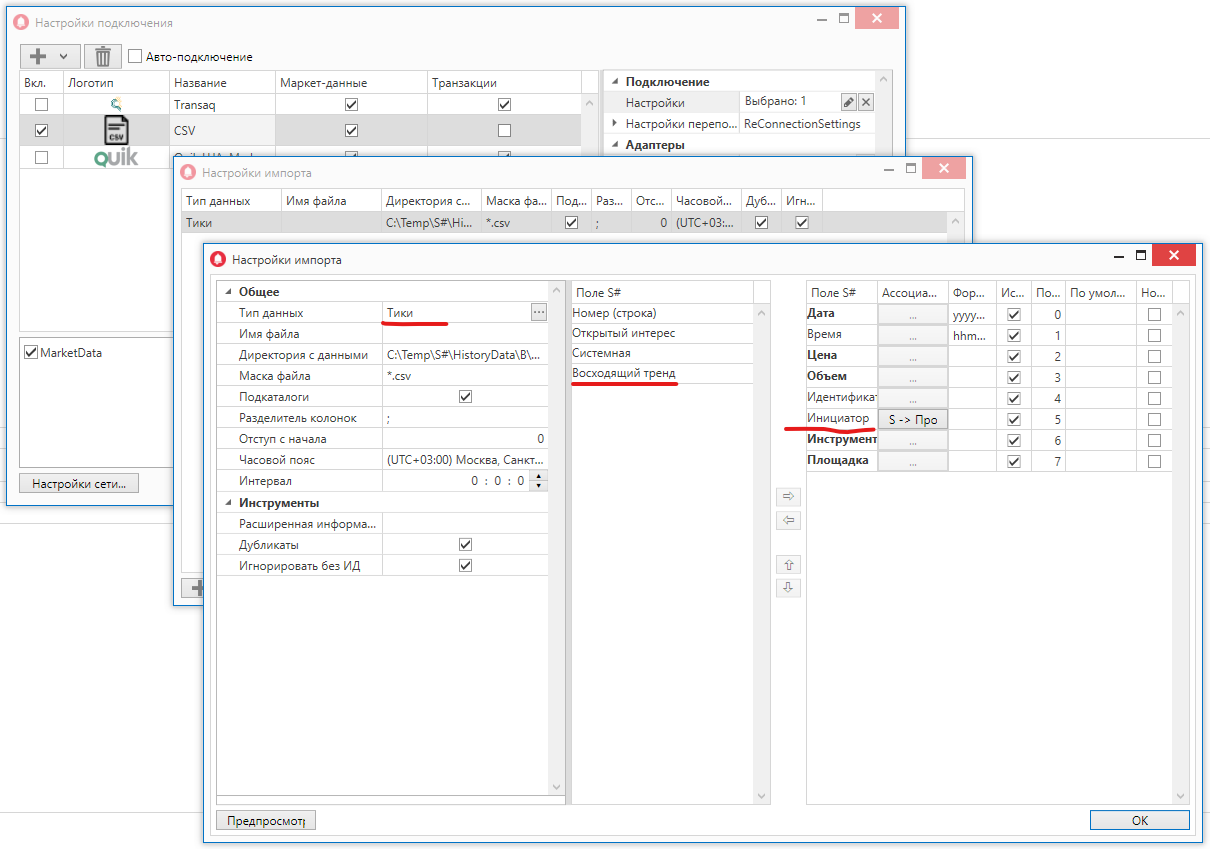Click the S -> Про button for Инициатор
The height and width of the screenshot is (849, 1210).
click(913, 419)
